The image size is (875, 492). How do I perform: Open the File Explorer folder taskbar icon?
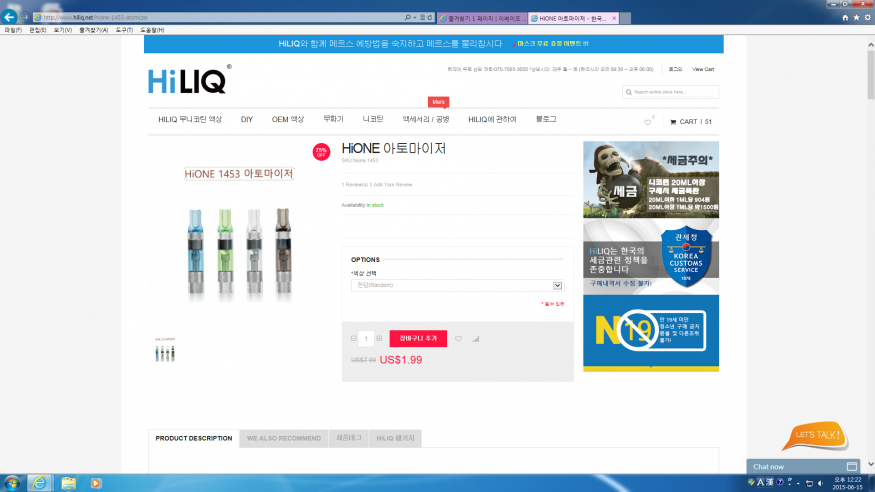coord(69,483)
